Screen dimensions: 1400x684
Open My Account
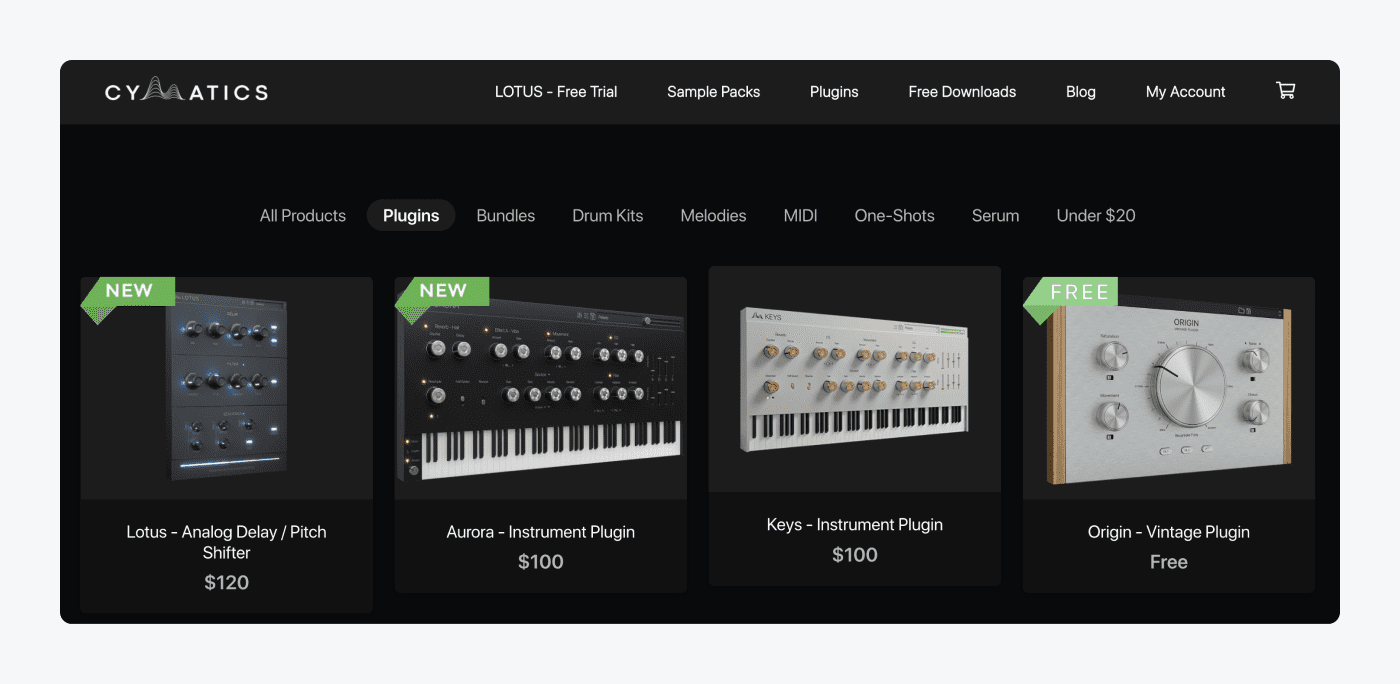1185,92
